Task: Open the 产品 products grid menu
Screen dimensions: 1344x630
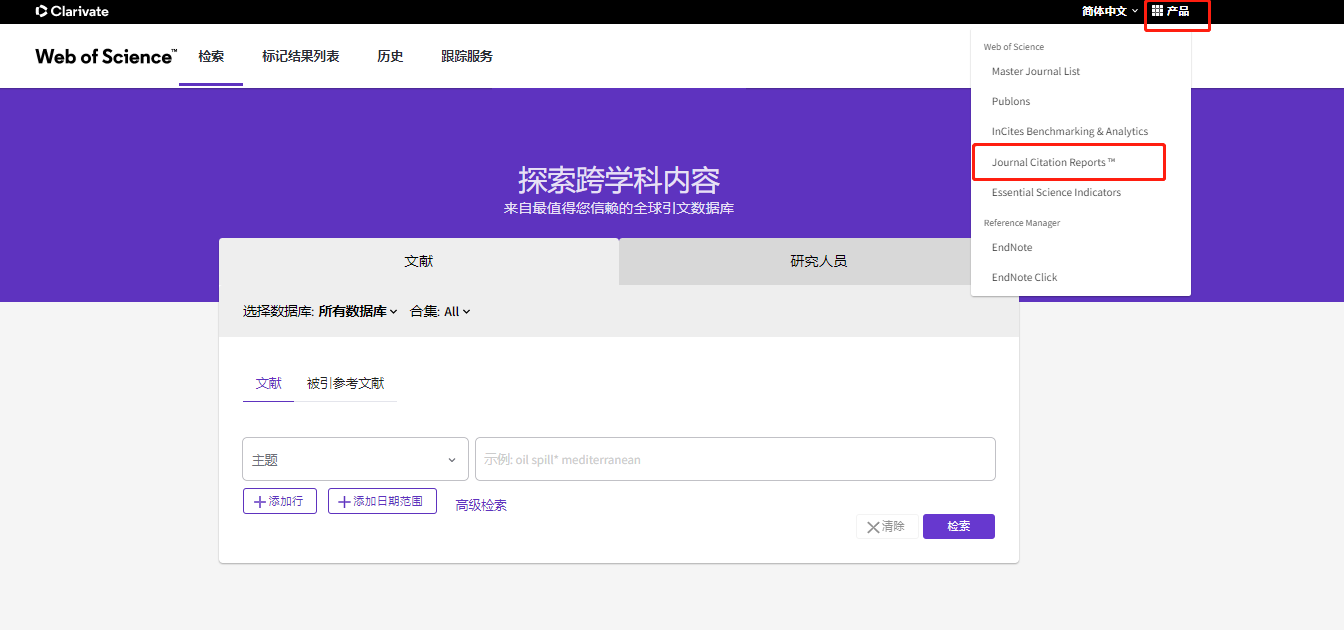Action: 1171,11
